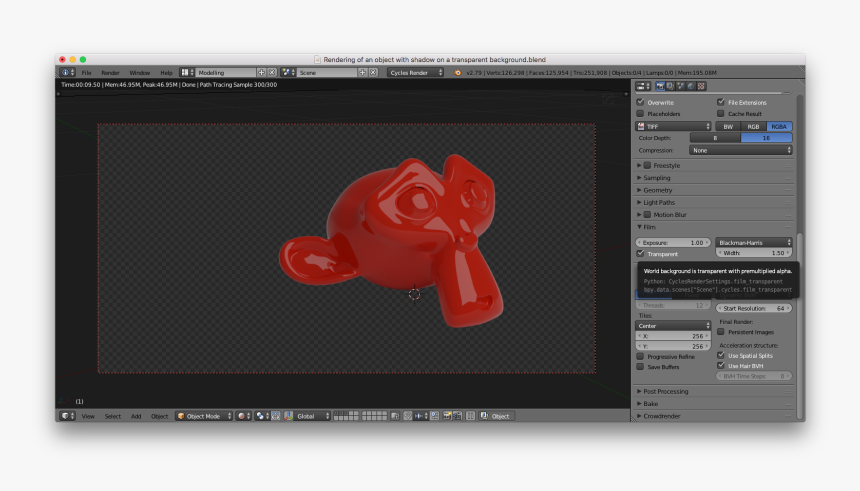The image size is (860, 491).
Task: Enable the Placeholders checkbox
Action: pyautogui.click(x=641, y=114)
